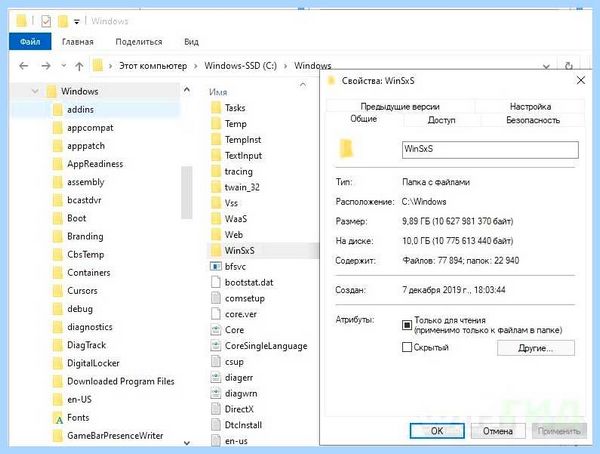Click the properties checkmark icon in title bar
The height and width of the screenshot is (454, 600).
[x=46, y=21]
